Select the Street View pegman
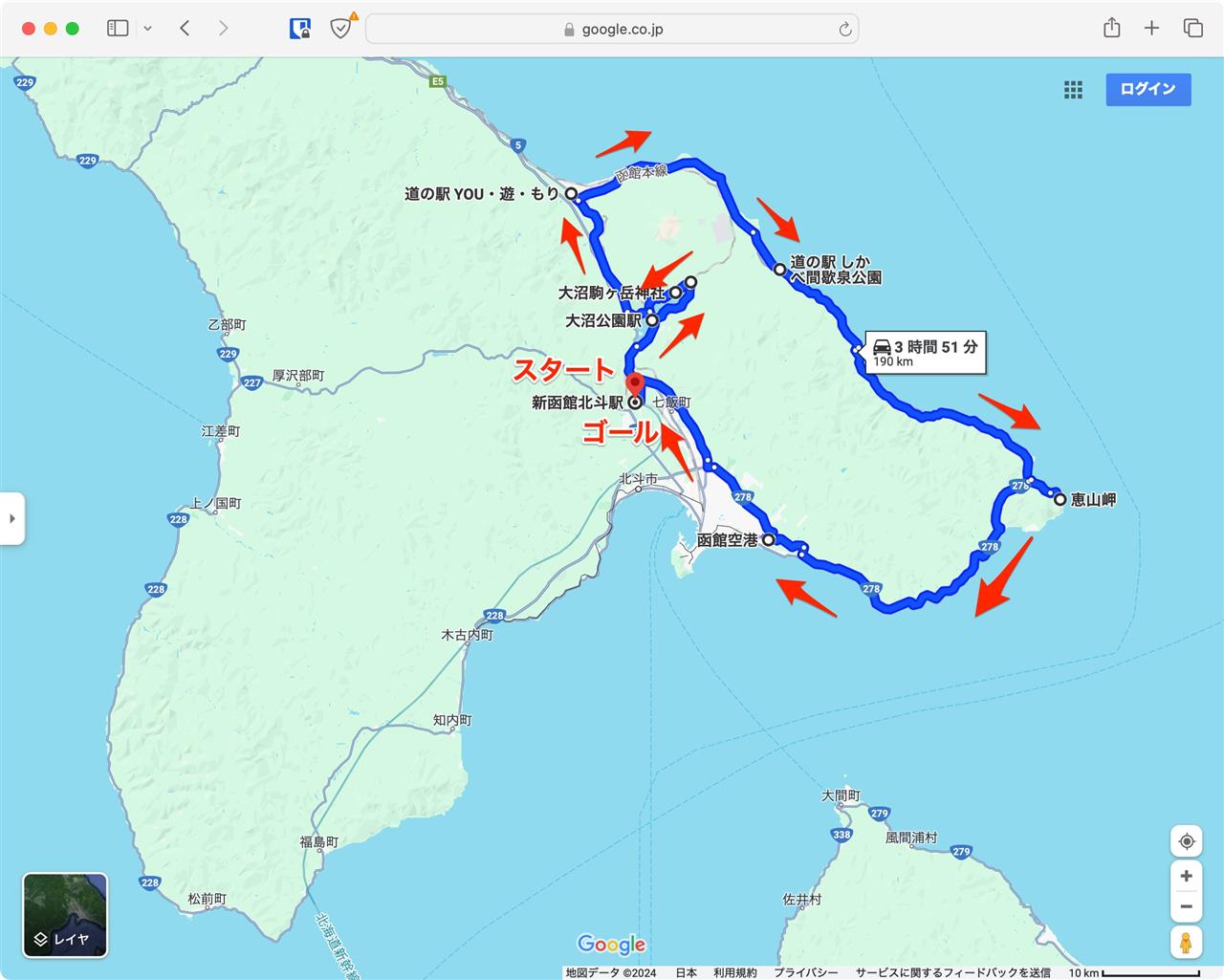Image resolution: width=1224 pixels, height=980 pixels. point(1186,943)
